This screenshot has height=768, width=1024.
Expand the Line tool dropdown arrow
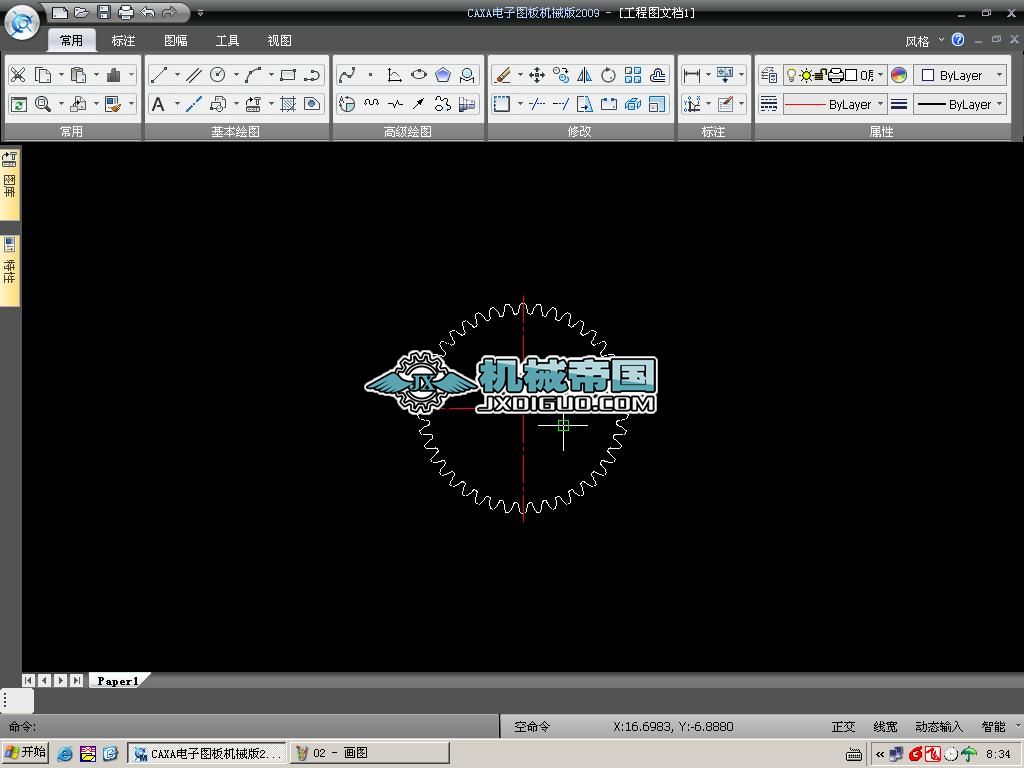[176, 75]
